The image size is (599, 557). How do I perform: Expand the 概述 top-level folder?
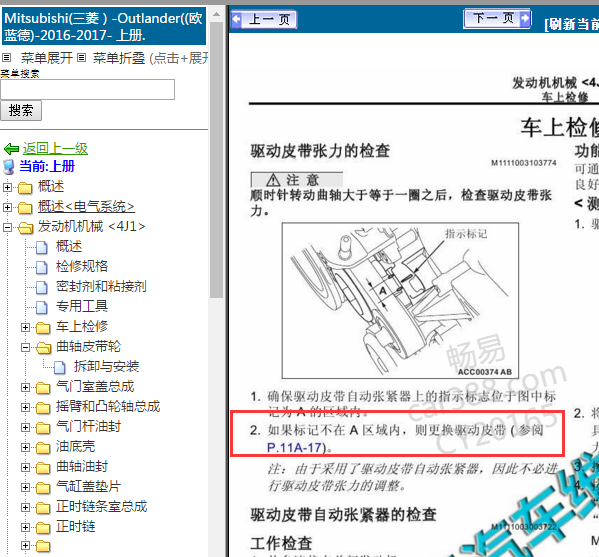coord(7,187)
